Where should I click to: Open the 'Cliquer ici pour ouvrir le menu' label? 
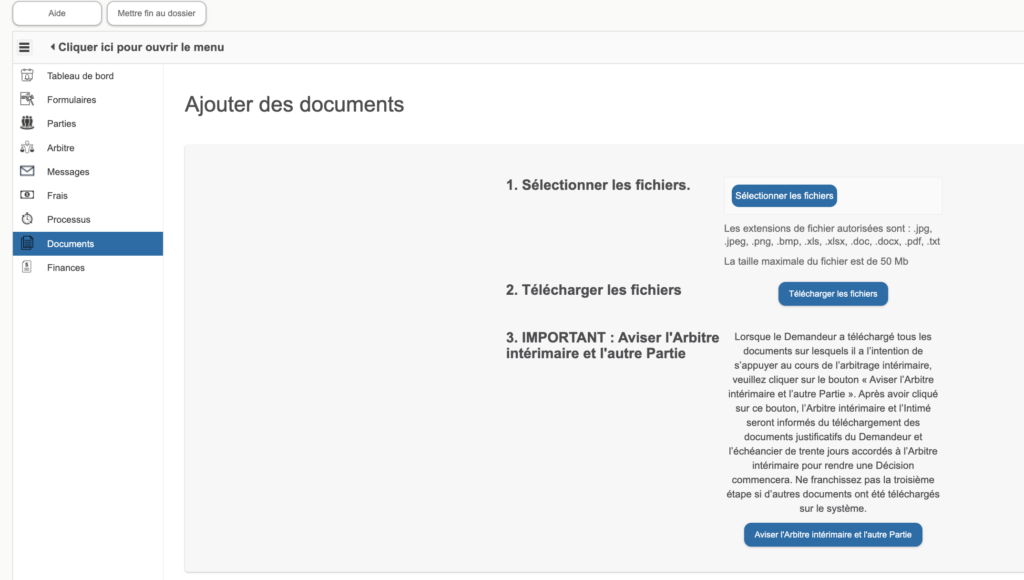coord(141,47)
